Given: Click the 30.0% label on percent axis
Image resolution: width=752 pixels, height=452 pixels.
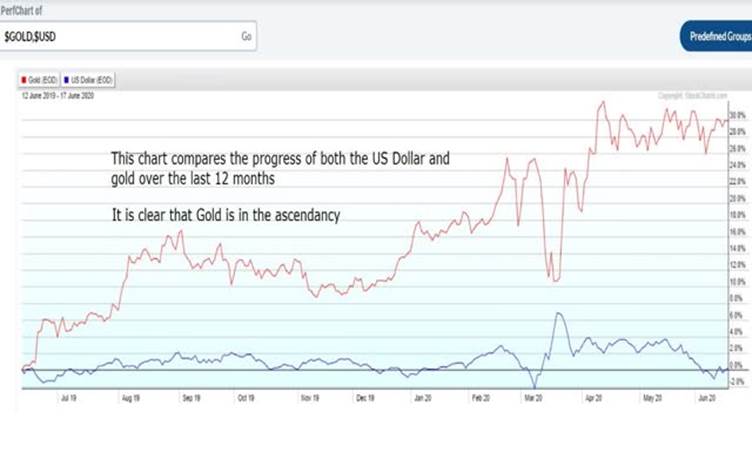Looking at the screenshot, I should click(735, 116).
